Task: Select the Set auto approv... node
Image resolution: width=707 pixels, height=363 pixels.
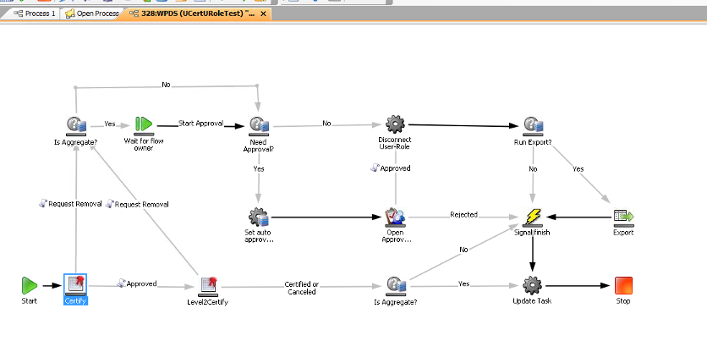Action: coord(259,217)
